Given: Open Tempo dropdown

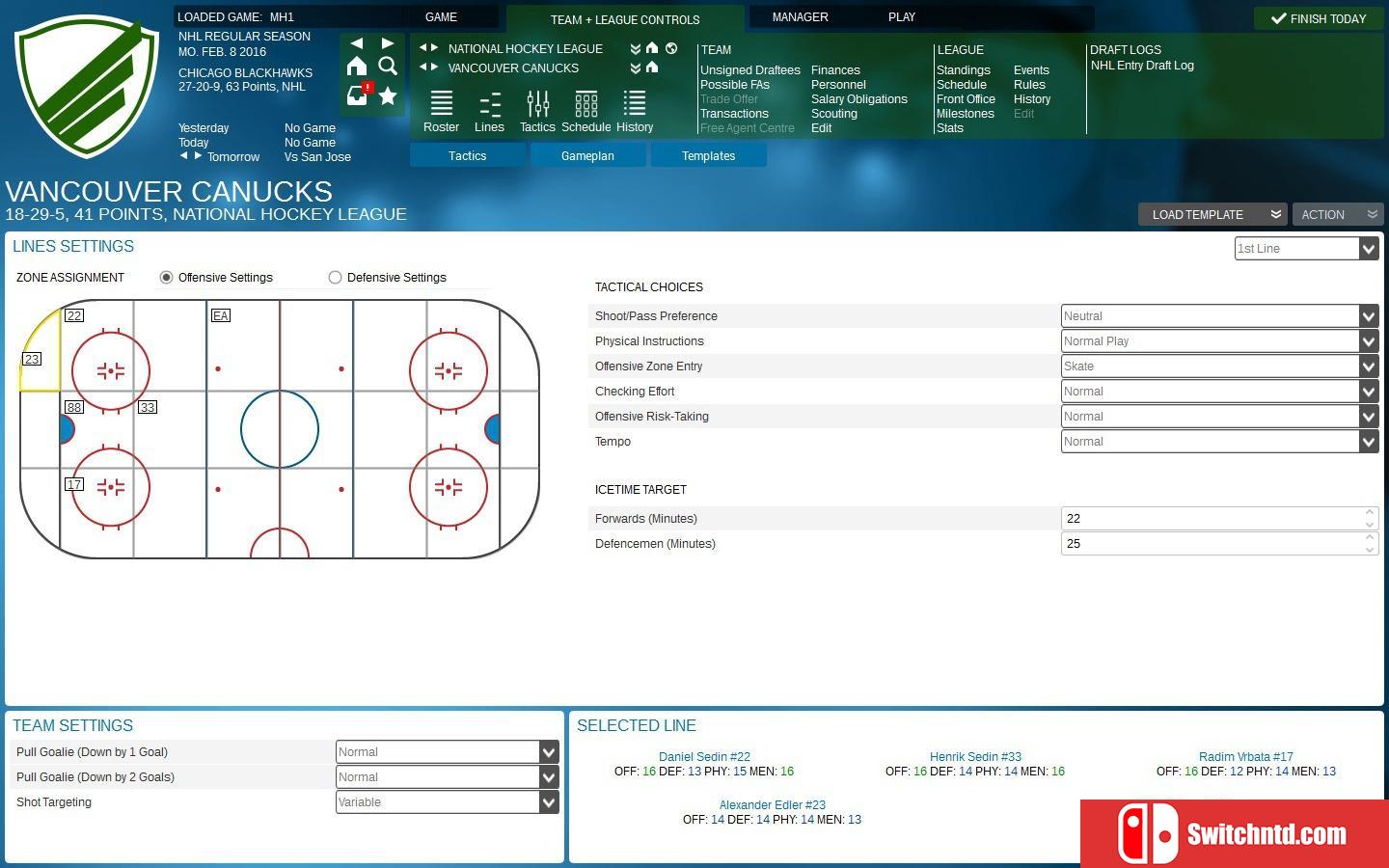Looking at the screenshot, I should pos(1219,441).
